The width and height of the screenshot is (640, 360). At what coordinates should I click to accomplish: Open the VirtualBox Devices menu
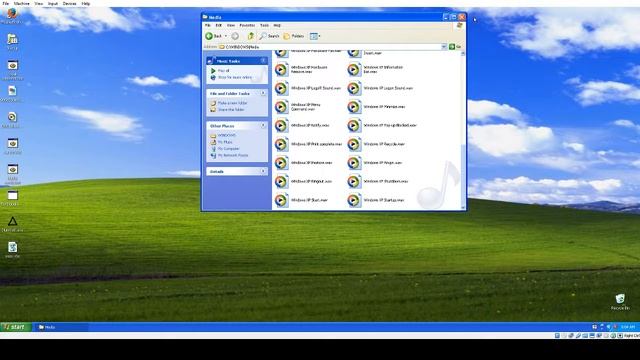point(69,3)
